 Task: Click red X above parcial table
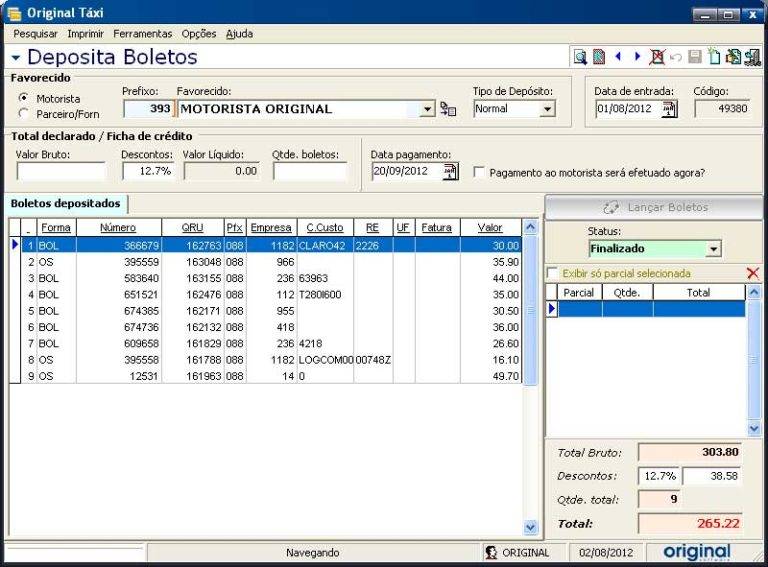pyautogui.click(x=753, y=273)
